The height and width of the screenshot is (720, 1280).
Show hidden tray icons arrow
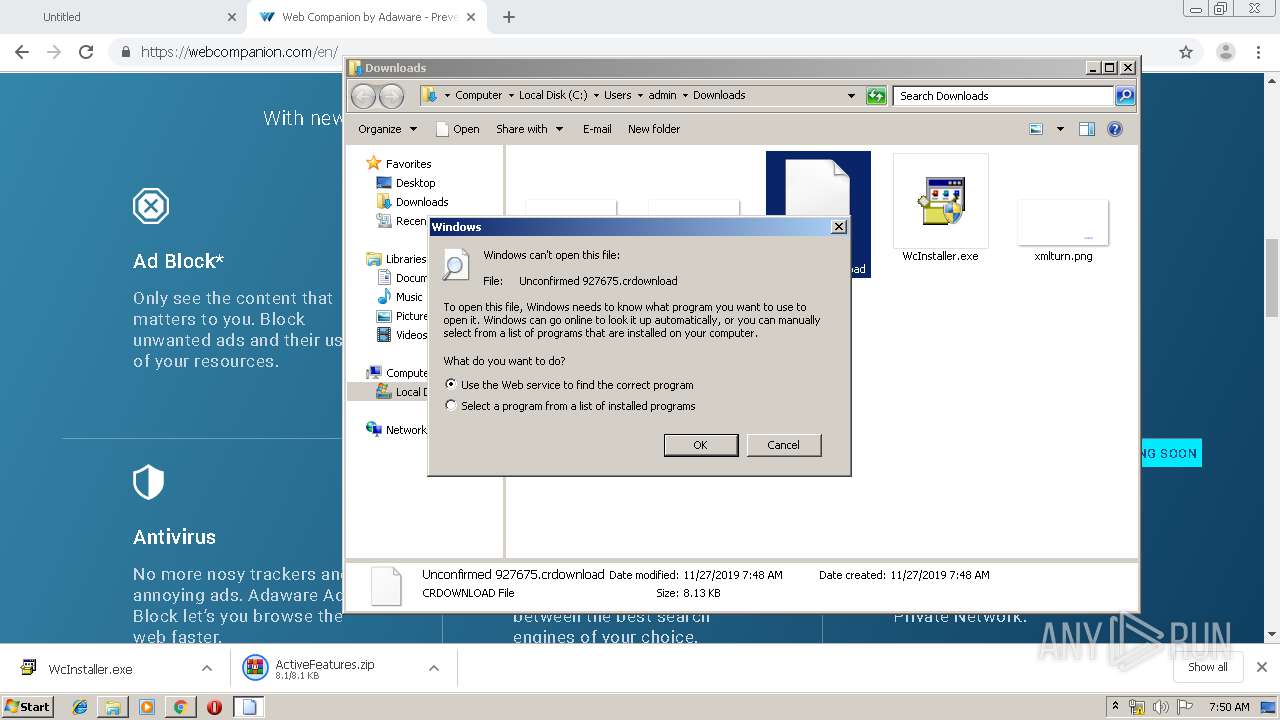pyautogui.click(x=1116, y=707)
